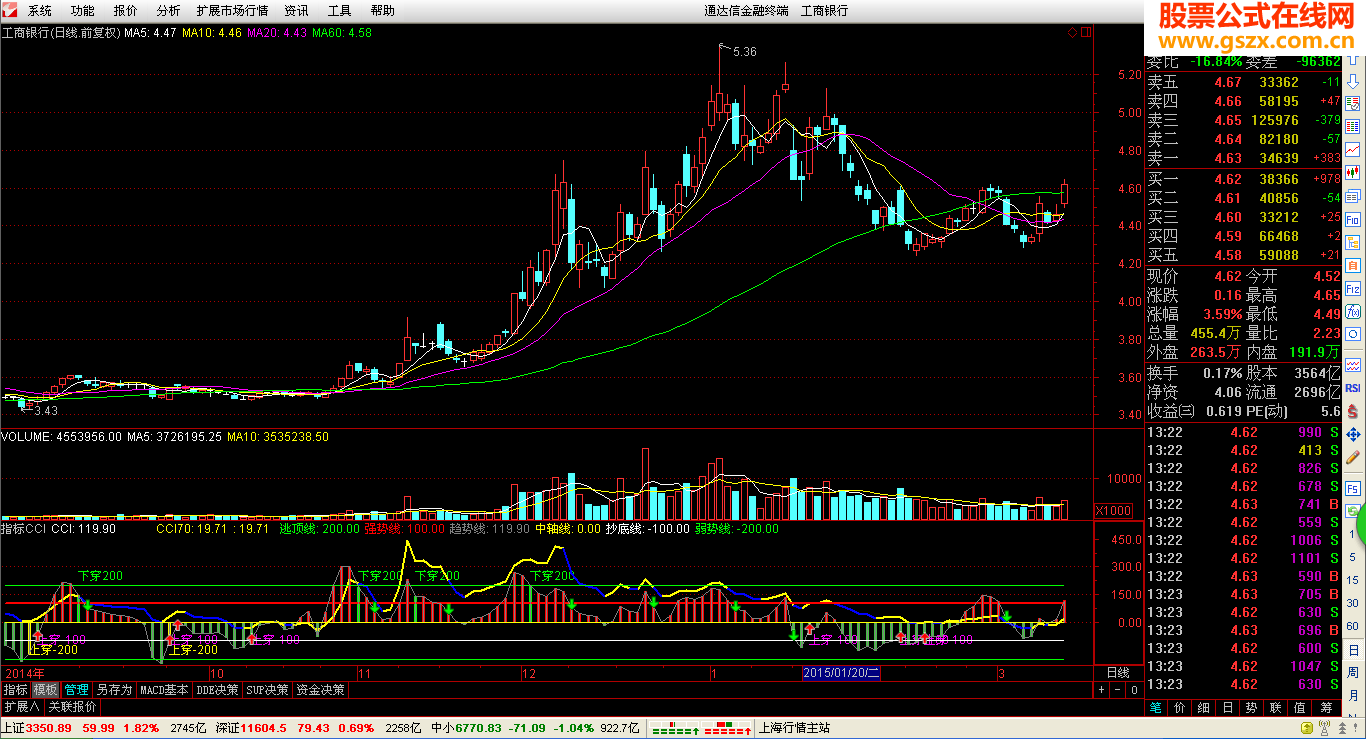Click the circle icon below f(x)
Screen dimensions: 1366x739
coord(1352,334)
